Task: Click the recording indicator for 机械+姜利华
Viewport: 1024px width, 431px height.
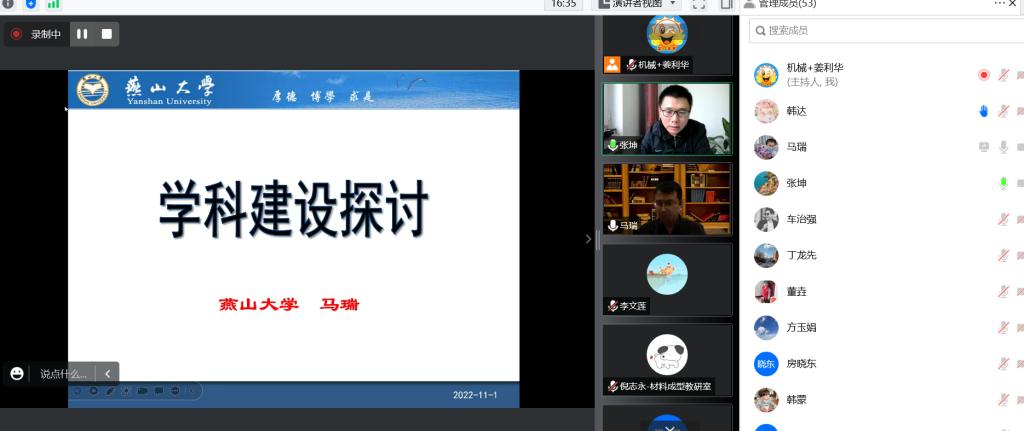Action: [x=983, y=75]
